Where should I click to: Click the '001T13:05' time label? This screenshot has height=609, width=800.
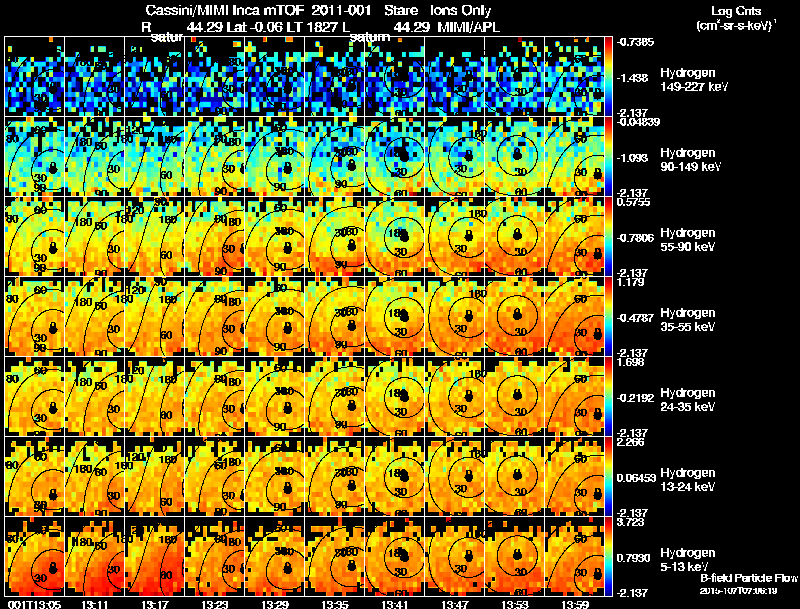35,604
